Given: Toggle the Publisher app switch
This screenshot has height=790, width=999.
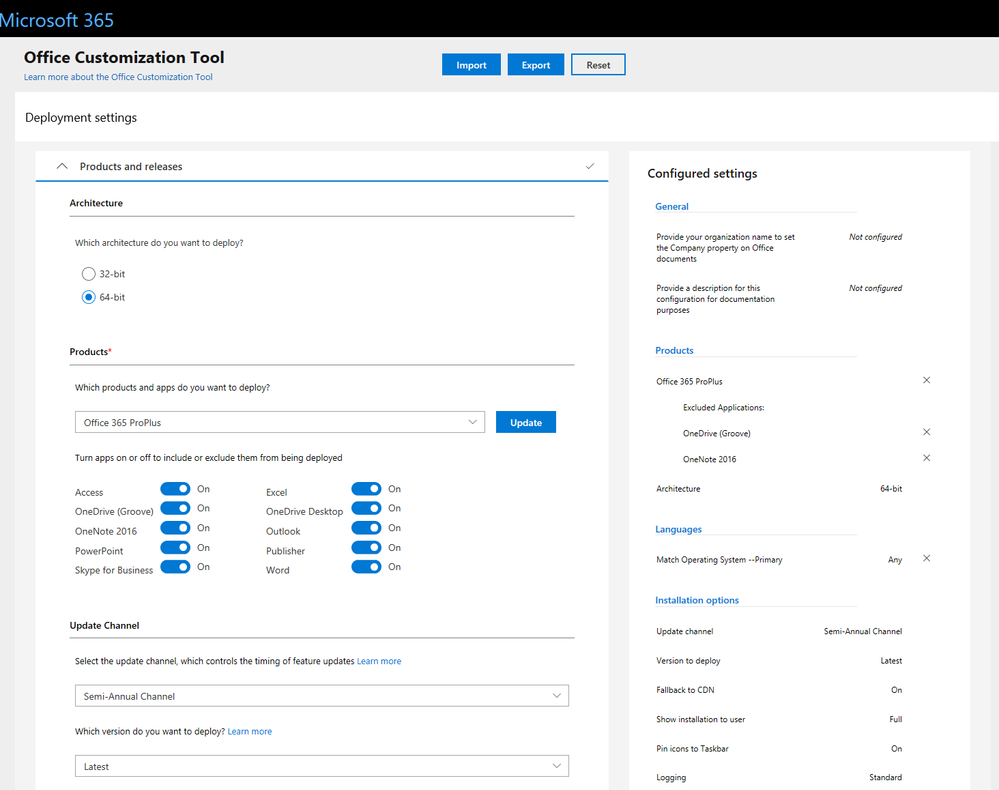Looking at the screenshot, I should pyautogui.click(x=366, y=547).
